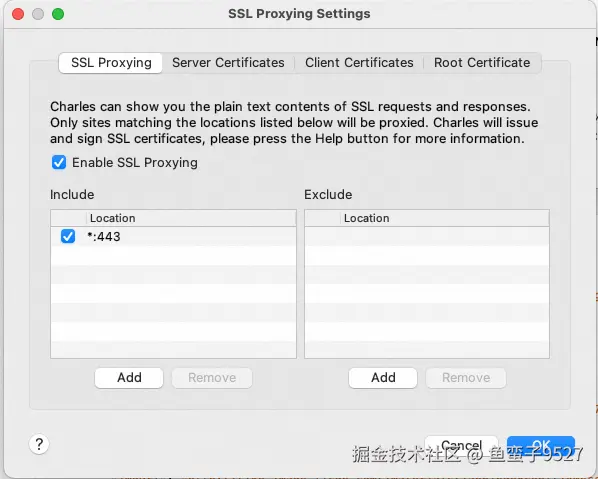
Task: Click the Location header in Exclude table
Action: [445, 218]
